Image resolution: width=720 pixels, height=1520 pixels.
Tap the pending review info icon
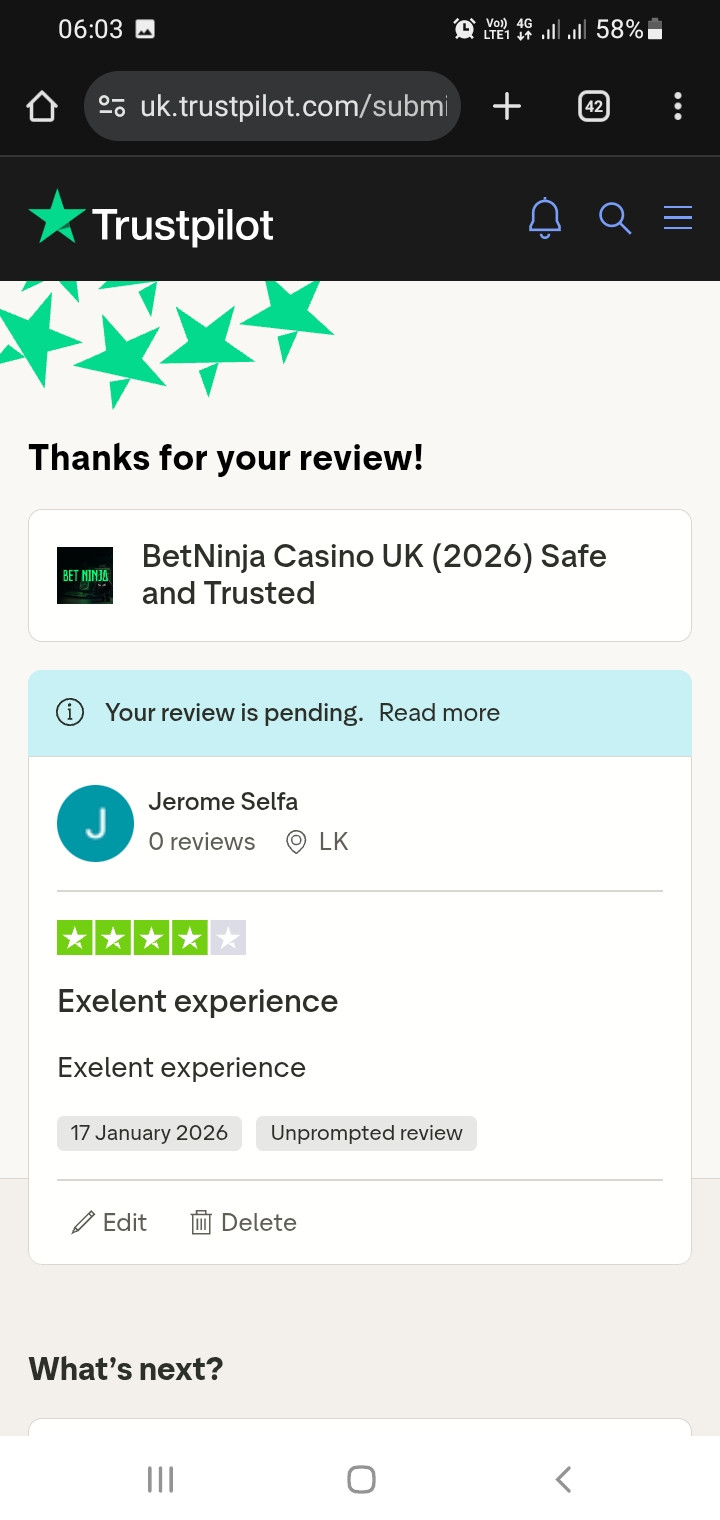pos(70,713)
